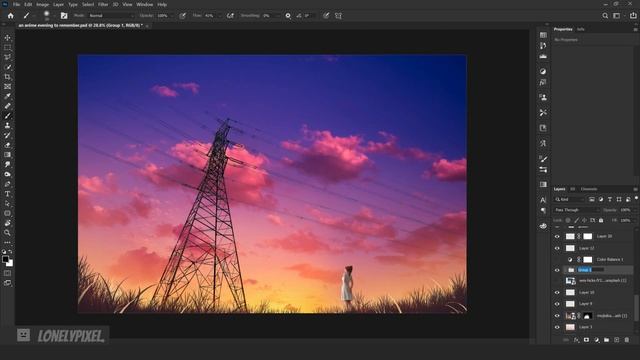
Task: Create a new layer
Action: pos(617,340)
